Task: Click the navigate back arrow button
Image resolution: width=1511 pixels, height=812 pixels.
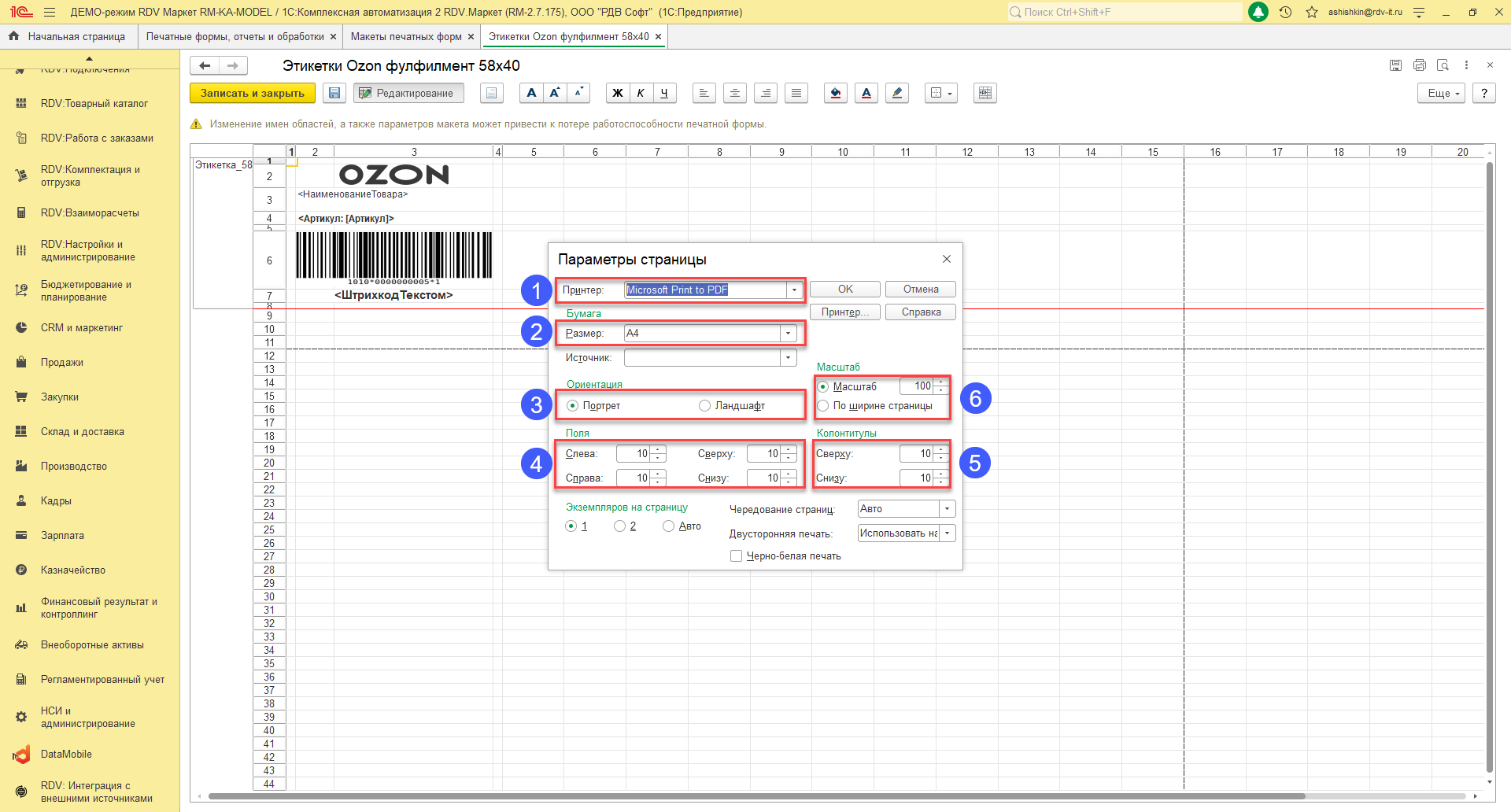Action: click(205, 66)
